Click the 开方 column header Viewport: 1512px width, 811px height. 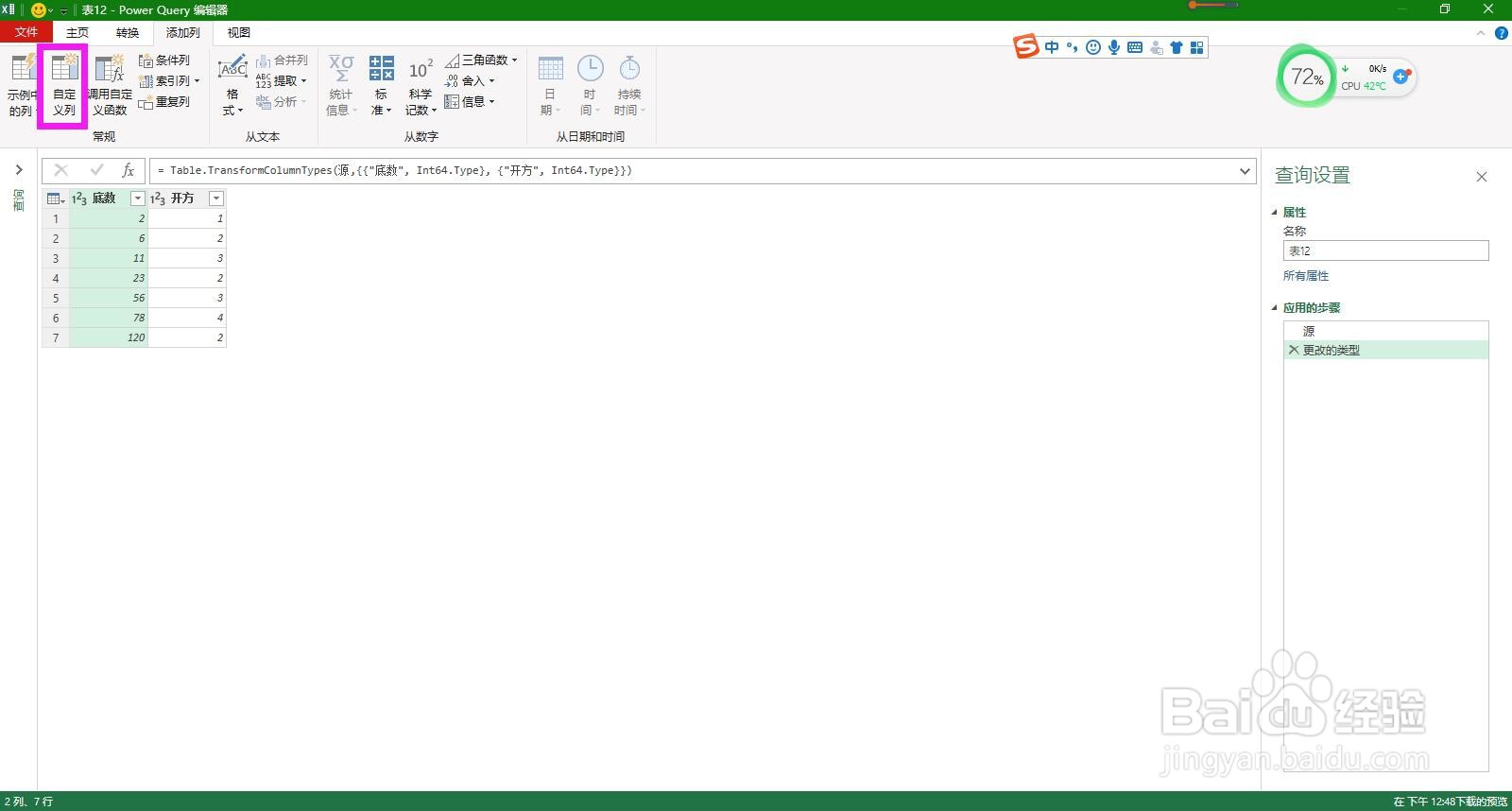(187, 198)
